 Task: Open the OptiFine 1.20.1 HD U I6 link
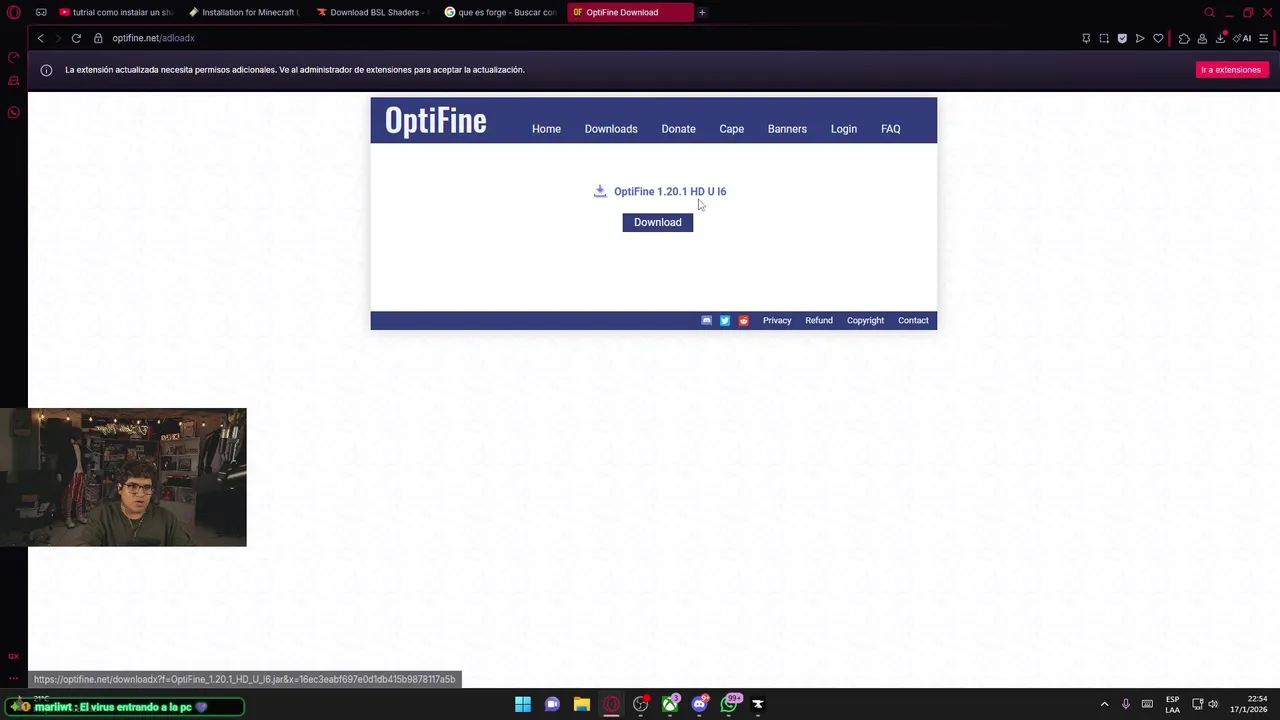pyautogui.click(x=670, y=191)
